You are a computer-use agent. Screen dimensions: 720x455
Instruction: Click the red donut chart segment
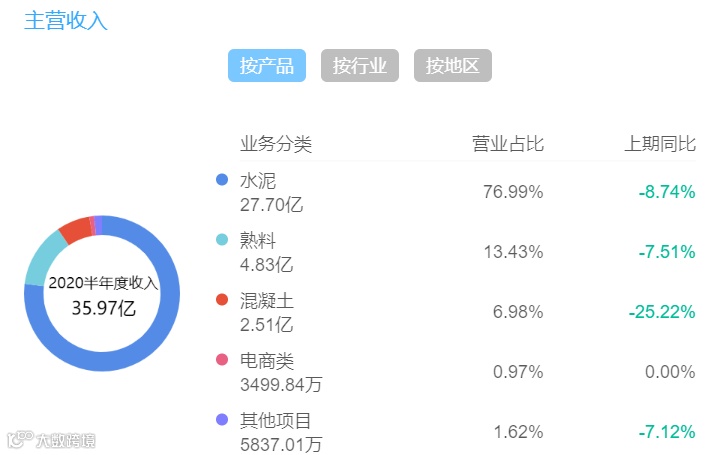(74, 229)
